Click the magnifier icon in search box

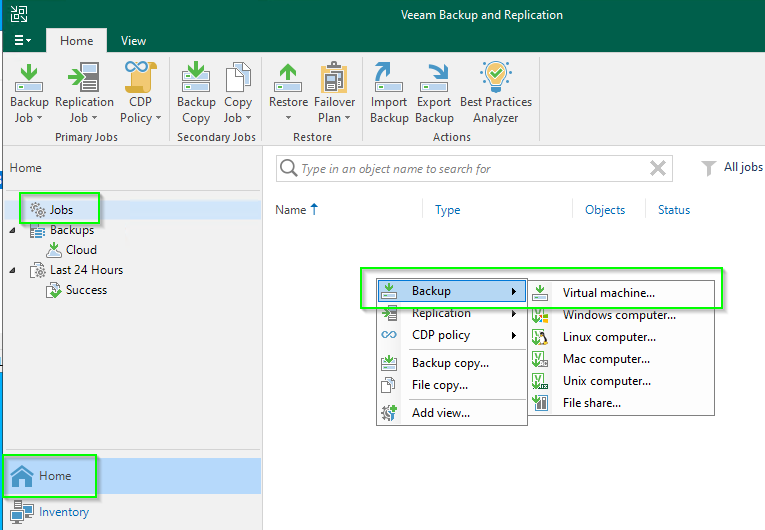tap(288, 168)
